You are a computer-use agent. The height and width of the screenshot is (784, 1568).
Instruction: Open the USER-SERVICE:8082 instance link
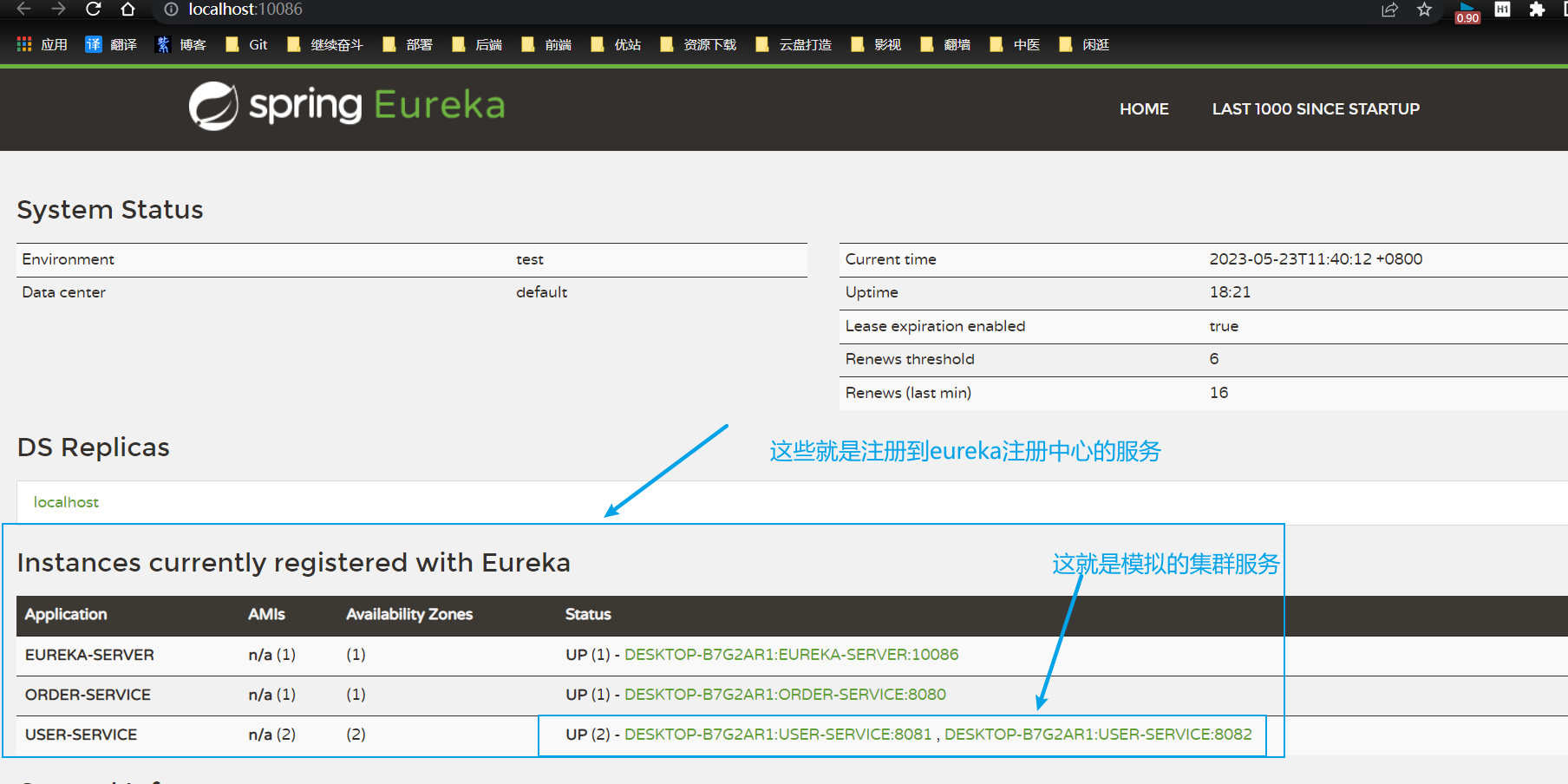(x=1098, y=735)
